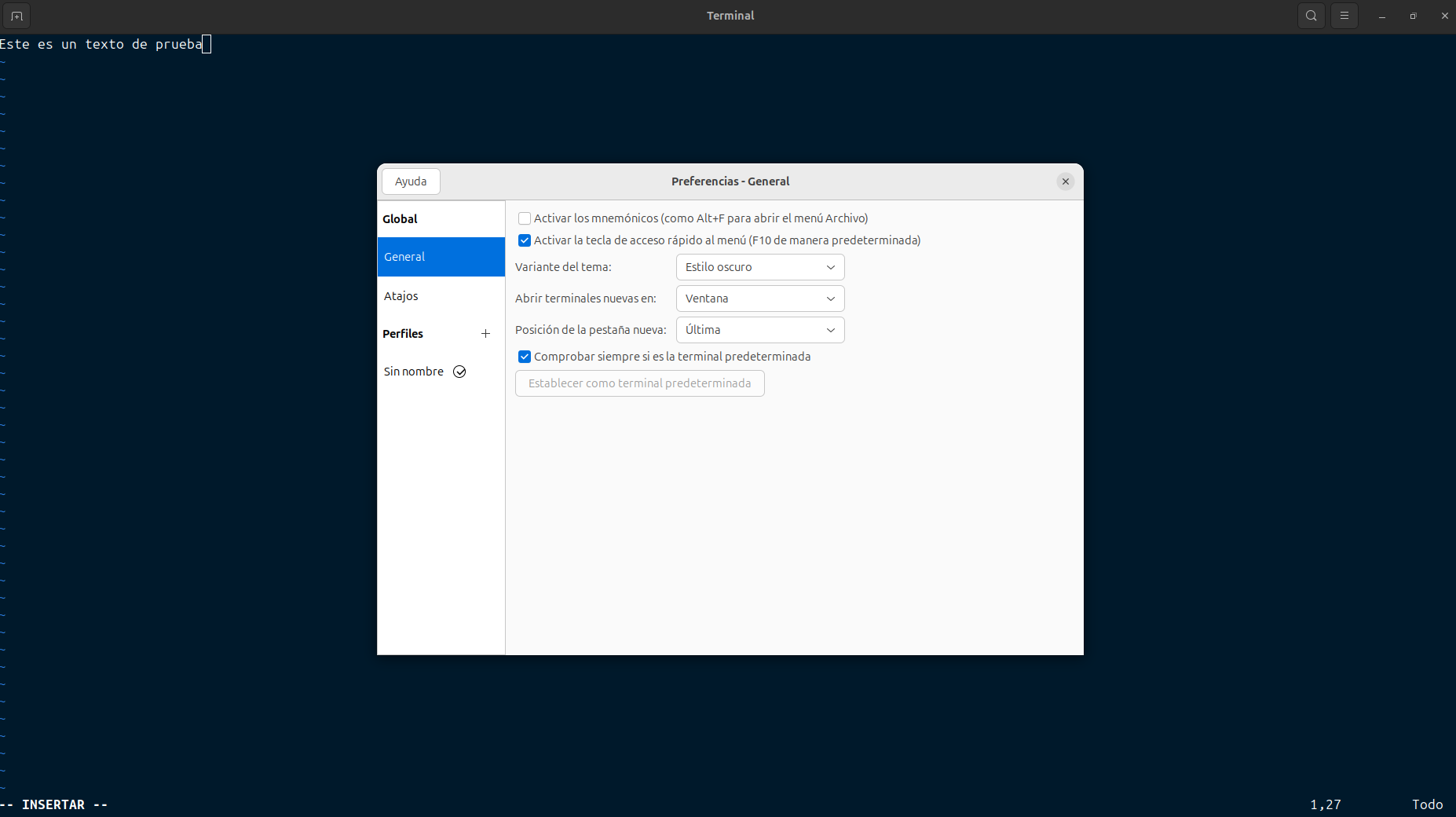The height and width of the screenshot is (817, 1456).
Task: Open the Sin nombre profile
Action: 414,372
